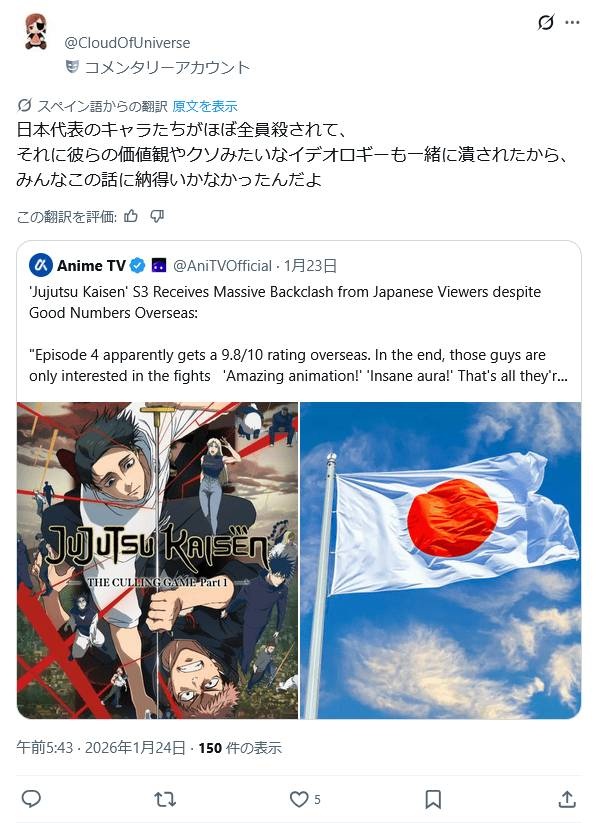The width and height of the screenshot is (598, 823).
Task: Click the affiliate badge next to Anime TV
Action: pos(159,266)
